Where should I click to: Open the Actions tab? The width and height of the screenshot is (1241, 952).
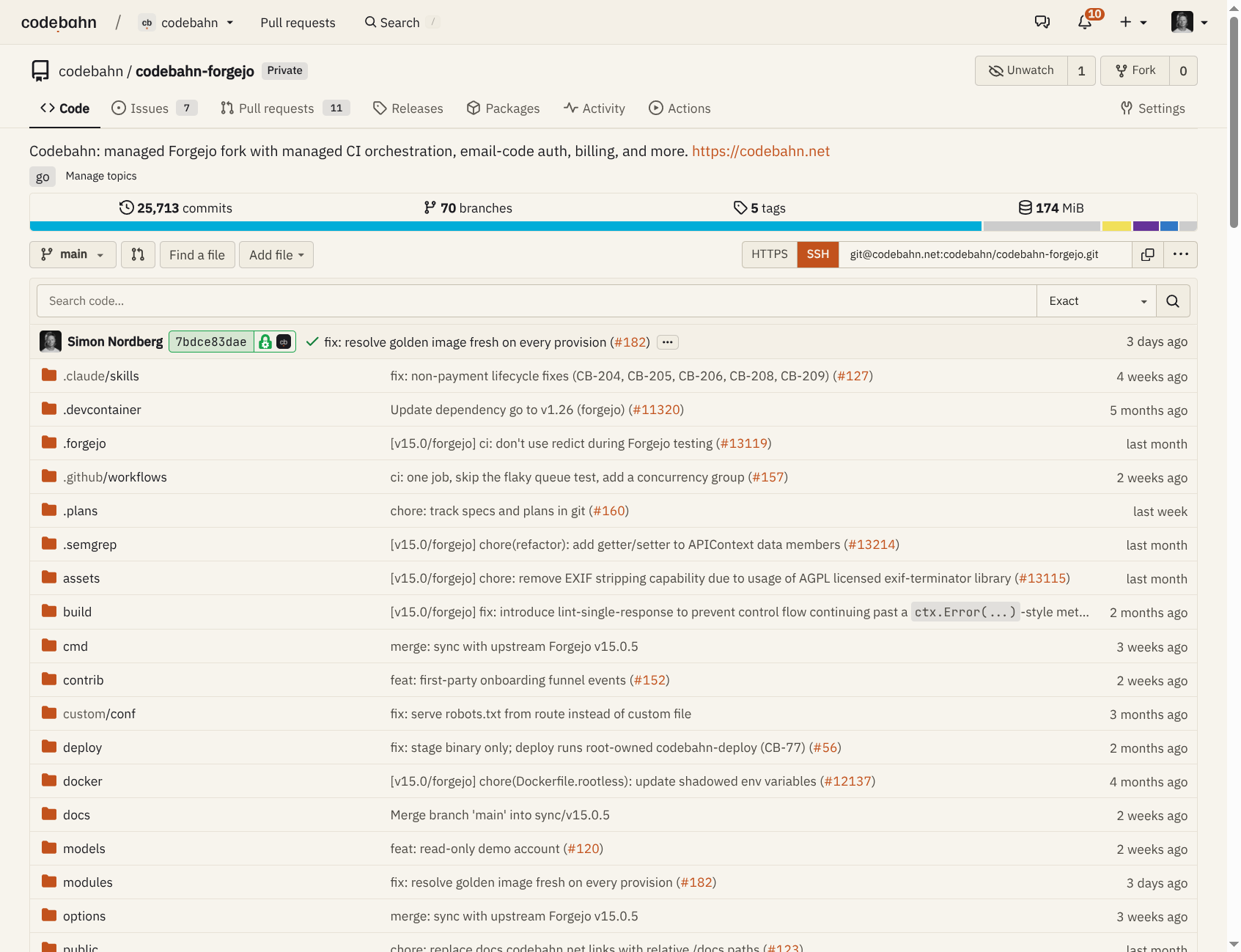[x=680, y=108]
